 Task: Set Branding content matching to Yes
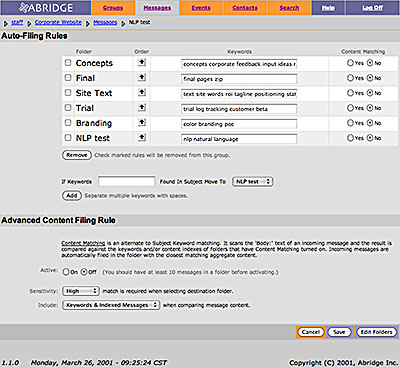tap(350, 123)
